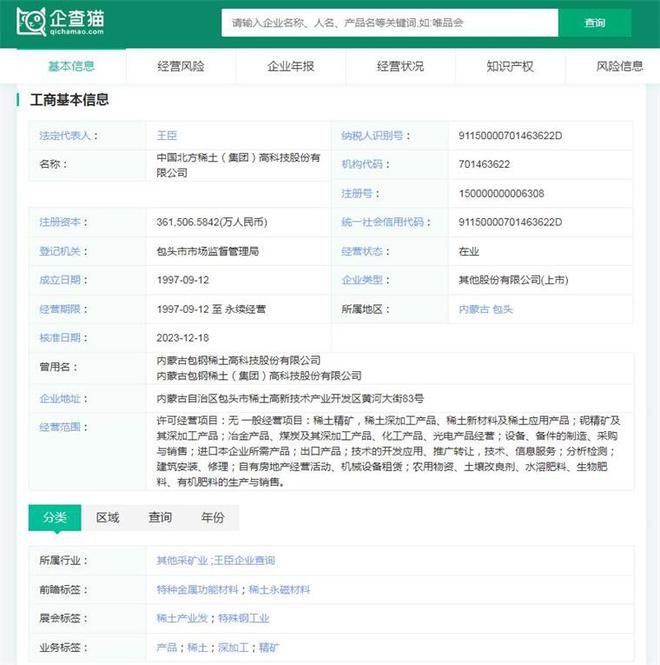
Task: Click the 经营范围 label link
Action: pos(60,427)
